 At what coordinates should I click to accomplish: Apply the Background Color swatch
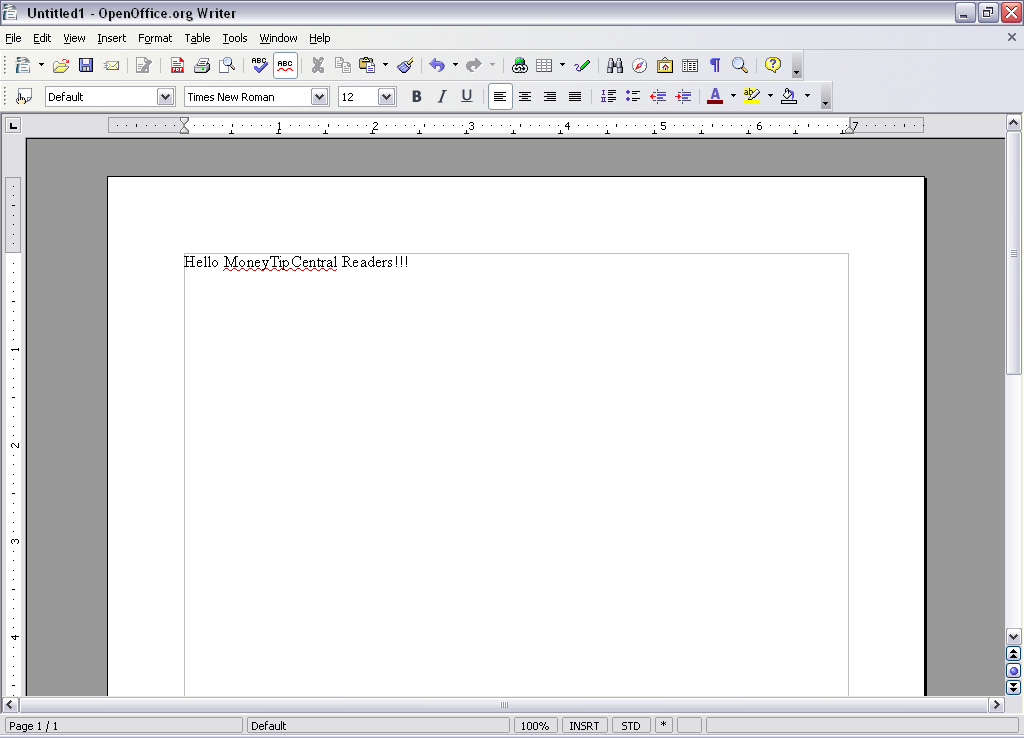point(790,97)
